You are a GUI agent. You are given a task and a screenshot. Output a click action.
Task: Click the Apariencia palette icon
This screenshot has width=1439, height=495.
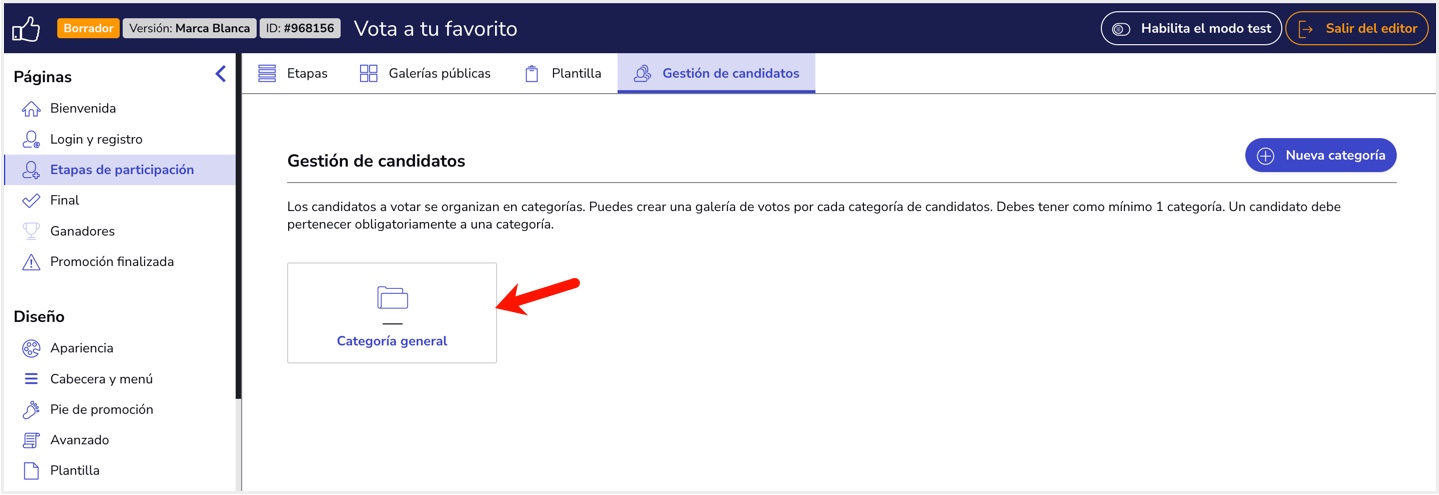click(31, 349)
